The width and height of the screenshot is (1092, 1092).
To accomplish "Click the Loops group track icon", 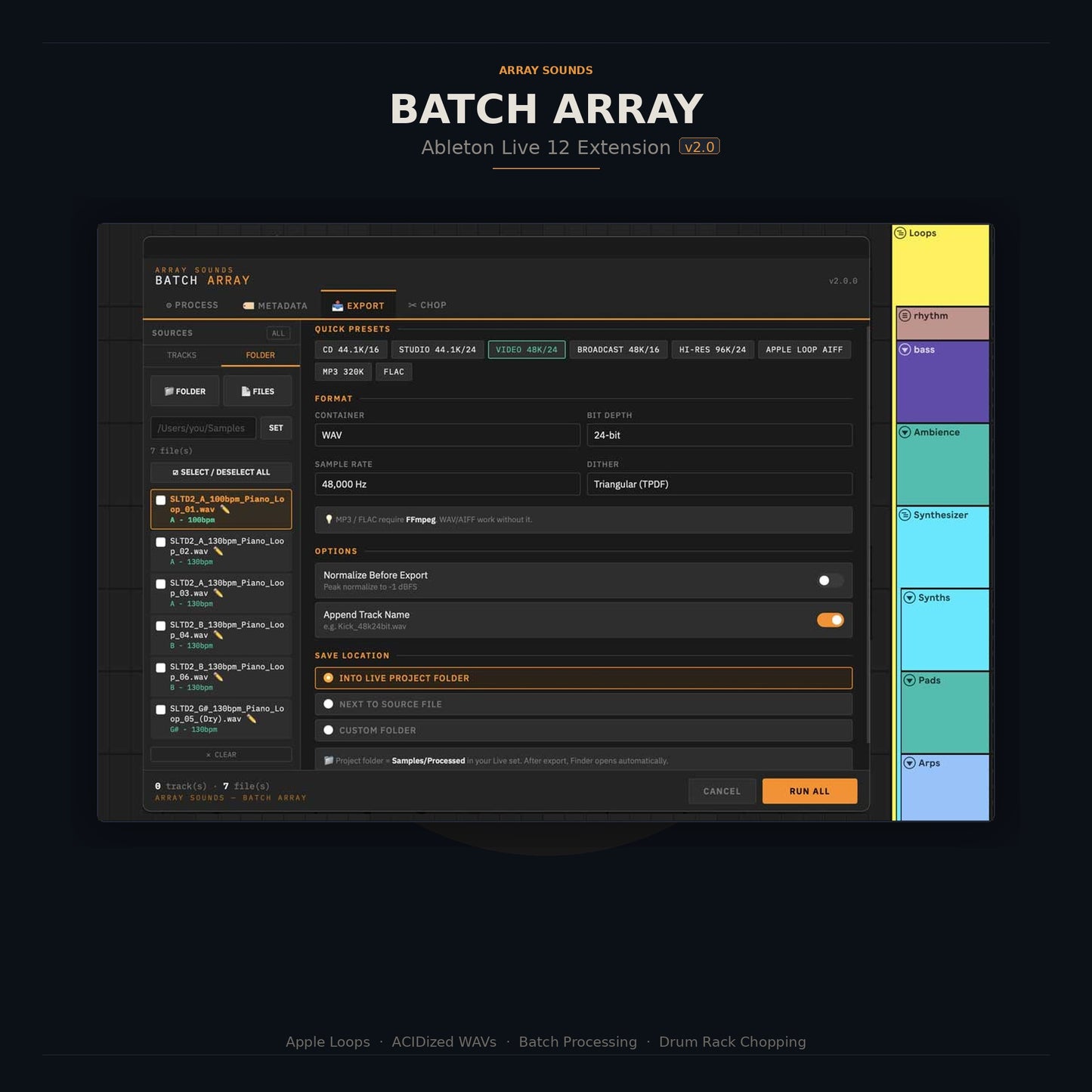I will 900,233.
